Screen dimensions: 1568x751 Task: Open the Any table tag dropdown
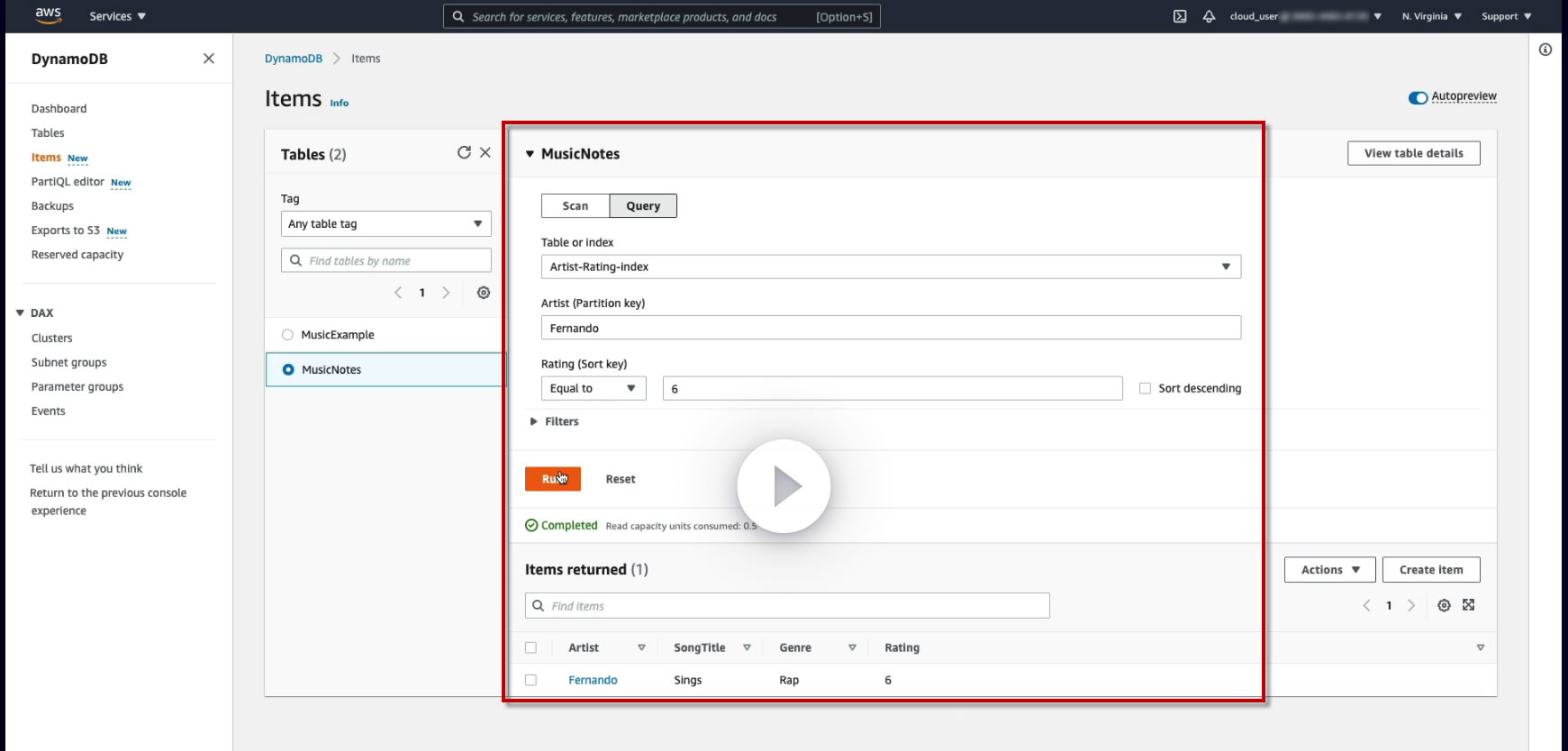(x=385, y=223)
